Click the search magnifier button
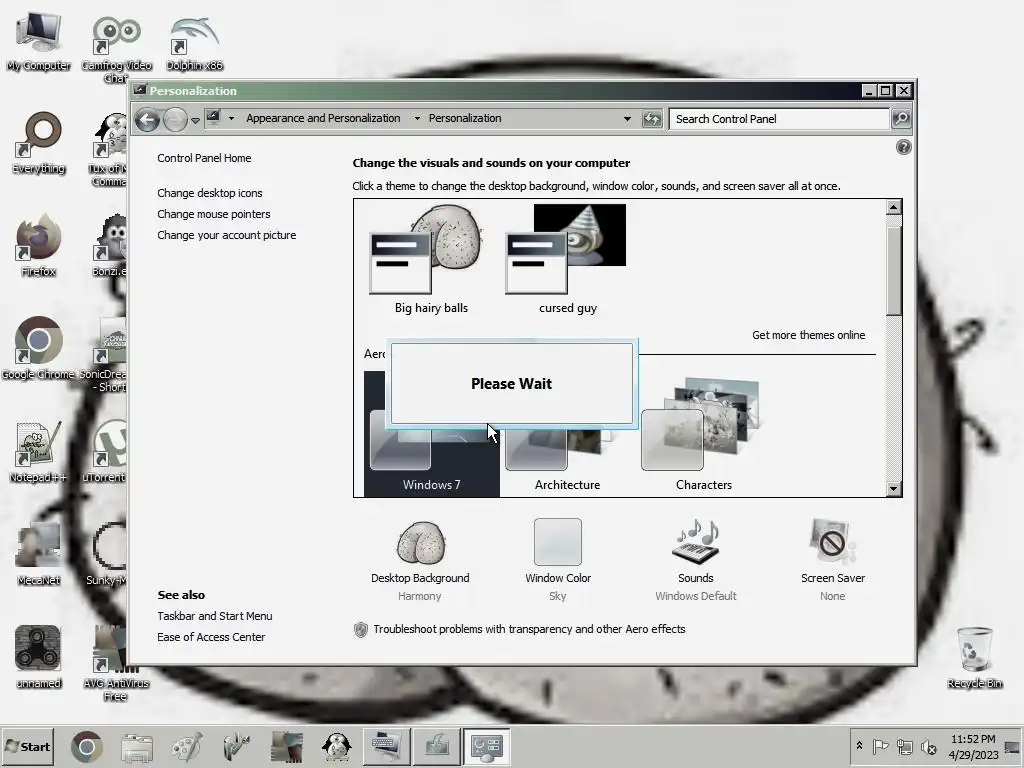1024x768 pixels. point(901,119)
